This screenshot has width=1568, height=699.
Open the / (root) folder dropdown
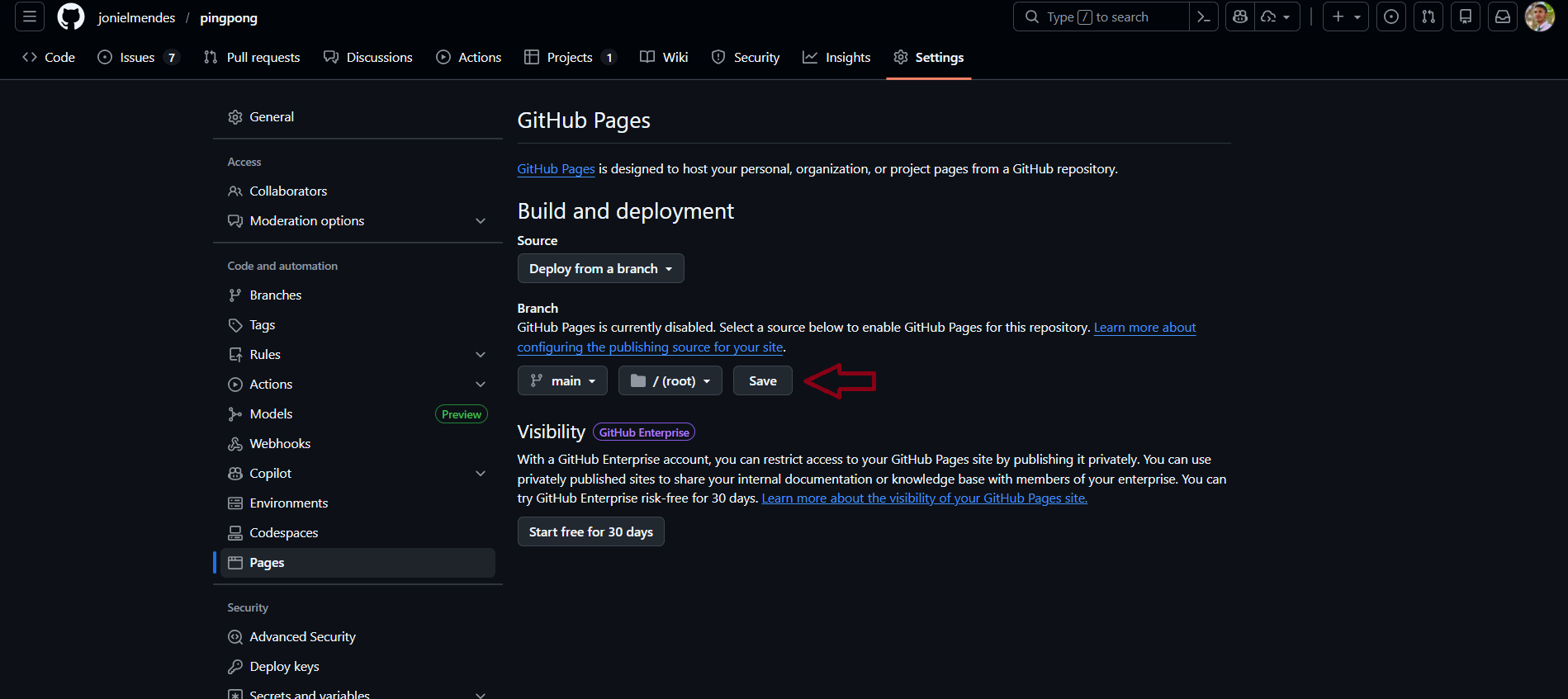(x=670, y=380)
